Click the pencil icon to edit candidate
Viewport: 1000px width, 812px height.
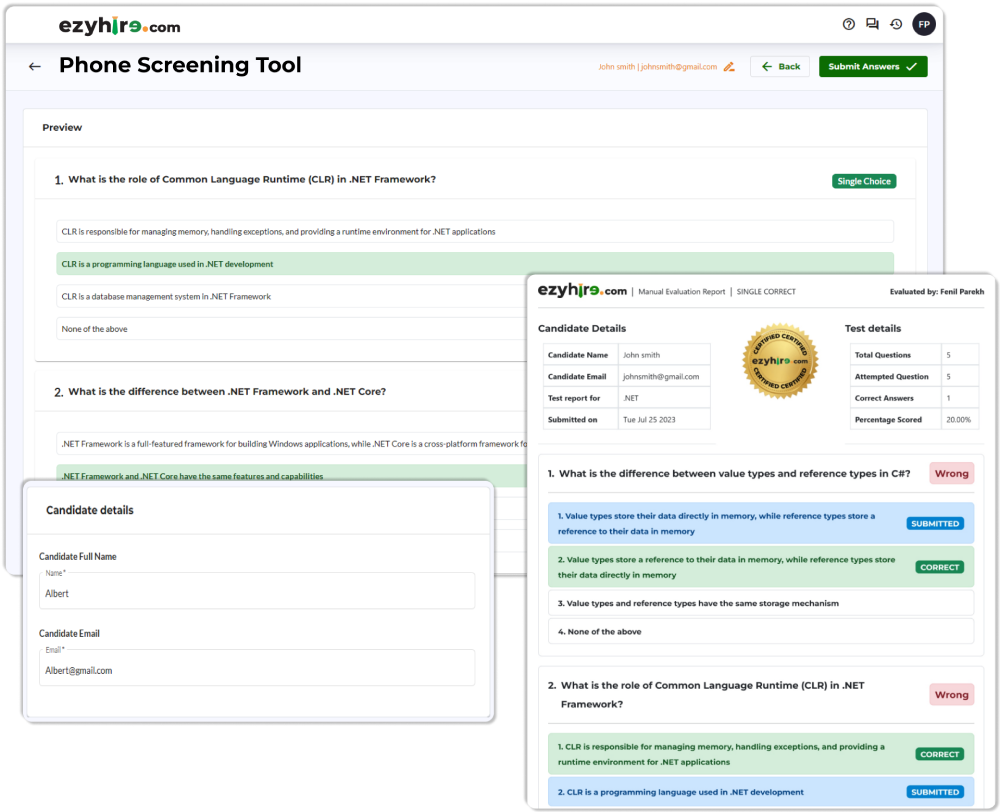pos(729,66)
